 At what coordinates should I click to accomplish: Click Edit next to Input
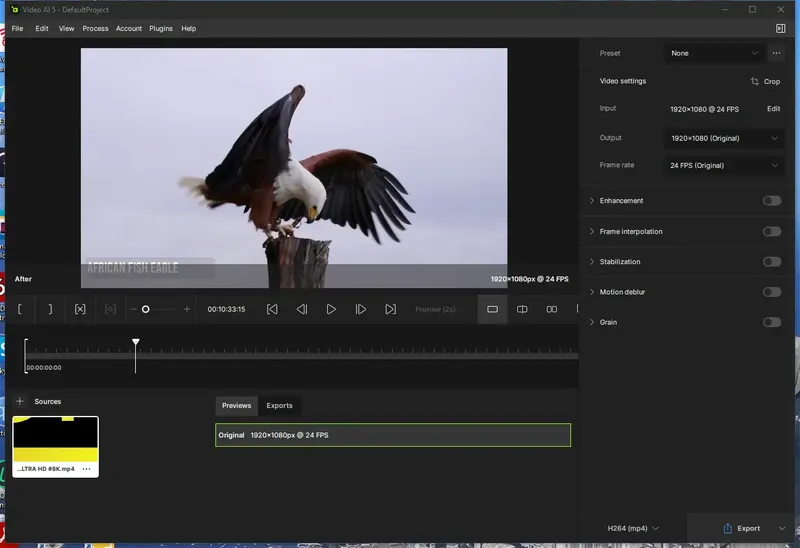[773, 109]
